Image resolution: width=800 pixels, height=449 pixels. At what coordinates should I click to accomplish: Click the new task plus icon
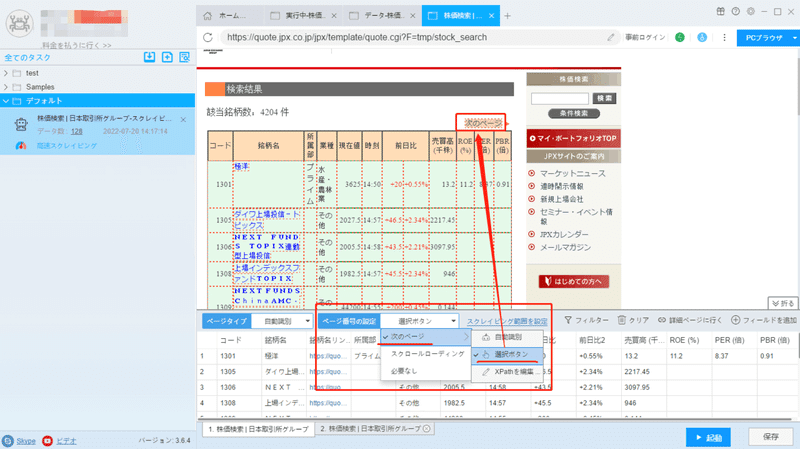click(167, 57)
